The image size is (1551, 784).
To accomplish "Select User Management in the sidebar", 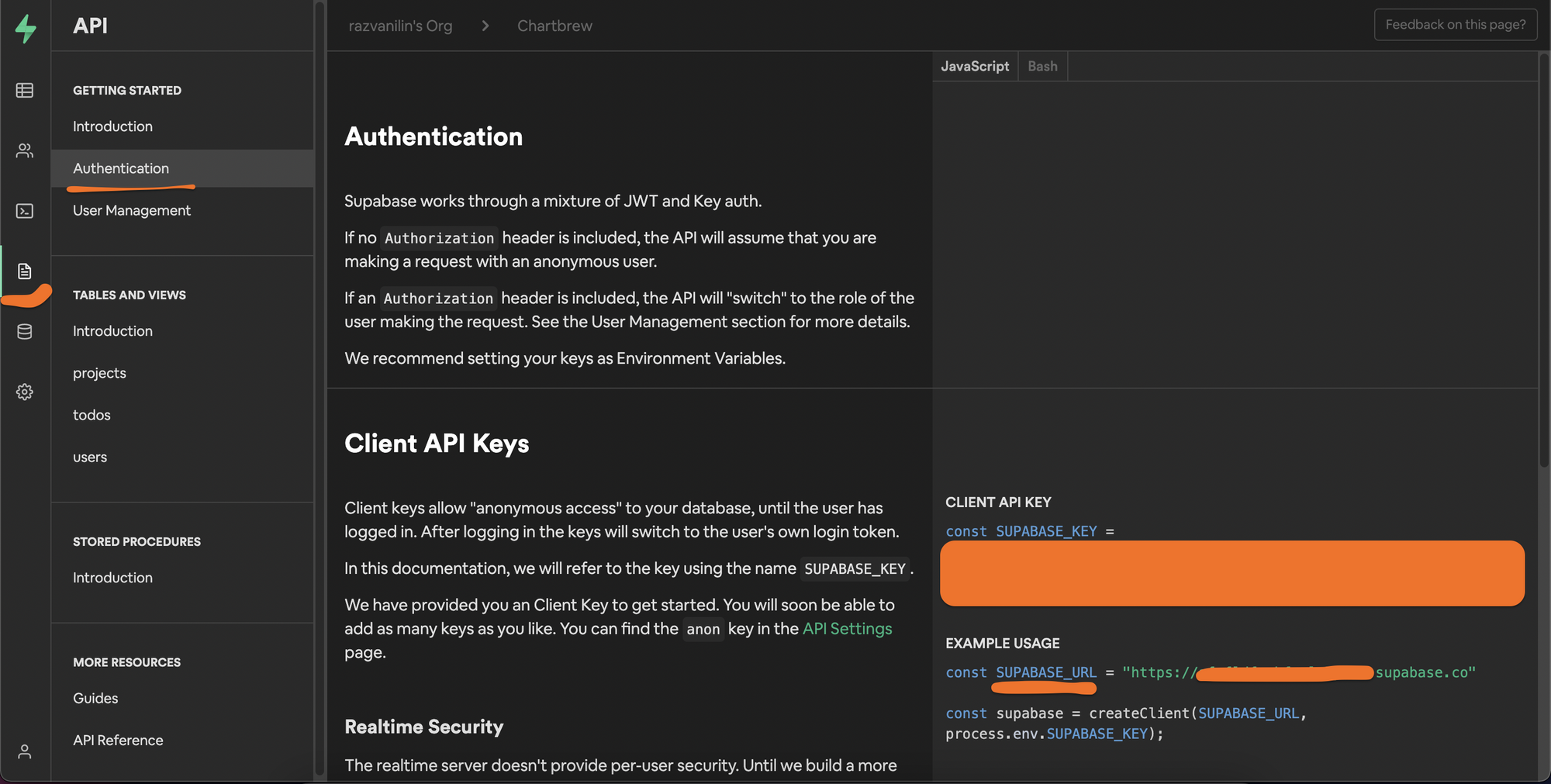I will (x=131, y=210).
